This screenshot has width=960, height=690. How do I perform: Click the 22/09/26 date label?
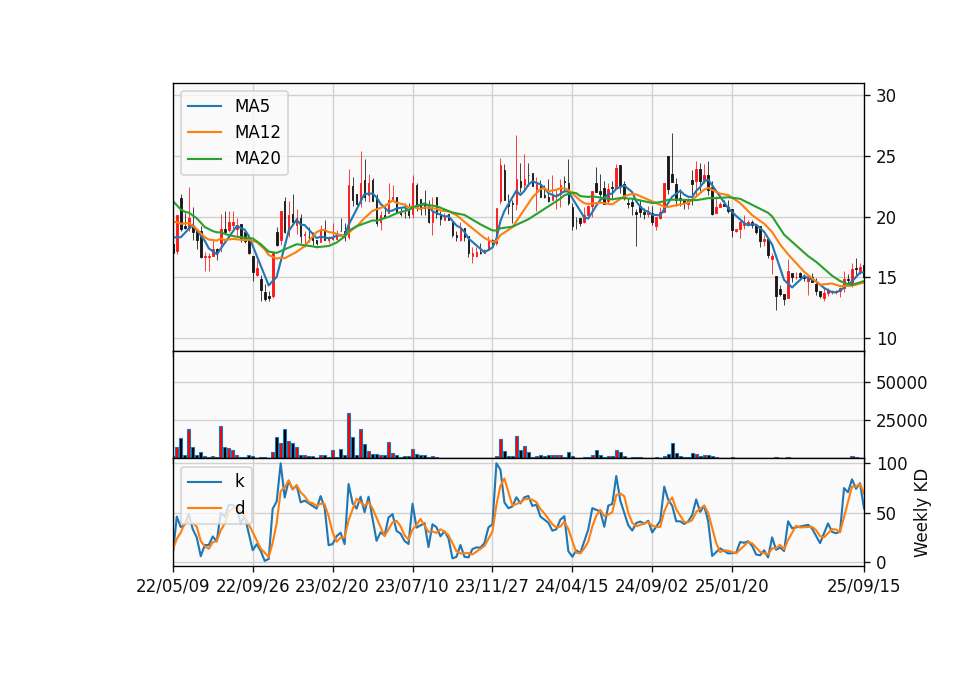253,586
